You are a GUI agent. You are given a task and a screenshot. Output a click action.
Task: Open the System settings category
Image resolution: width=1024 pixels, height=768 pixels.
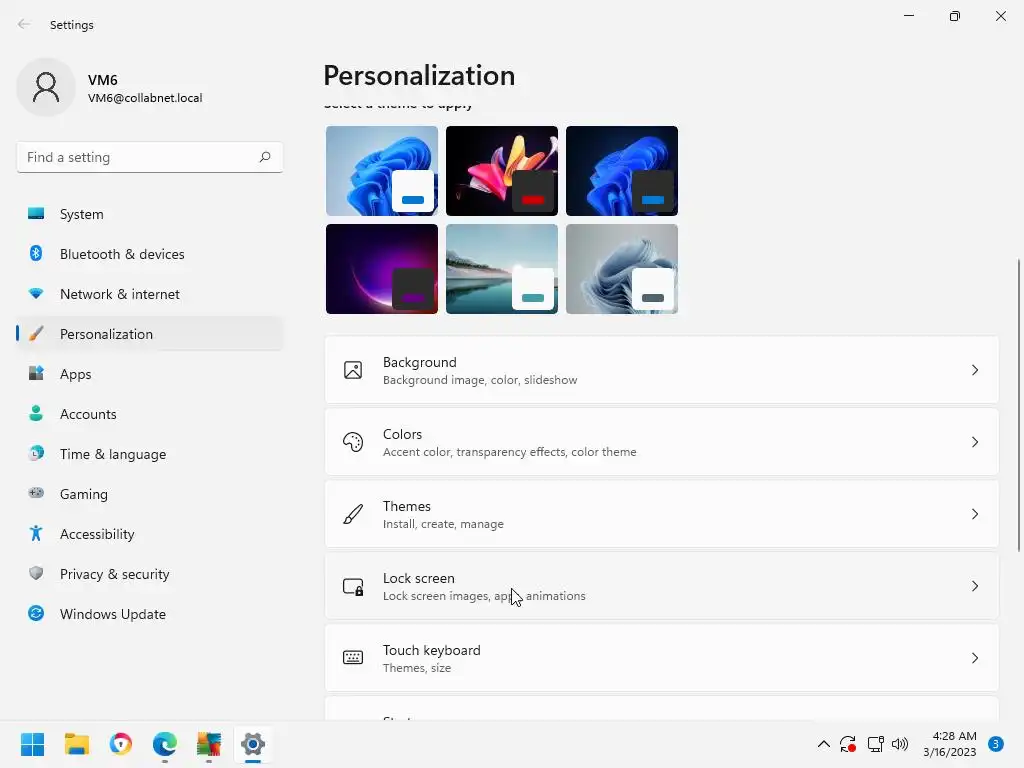tap(150, 214)
